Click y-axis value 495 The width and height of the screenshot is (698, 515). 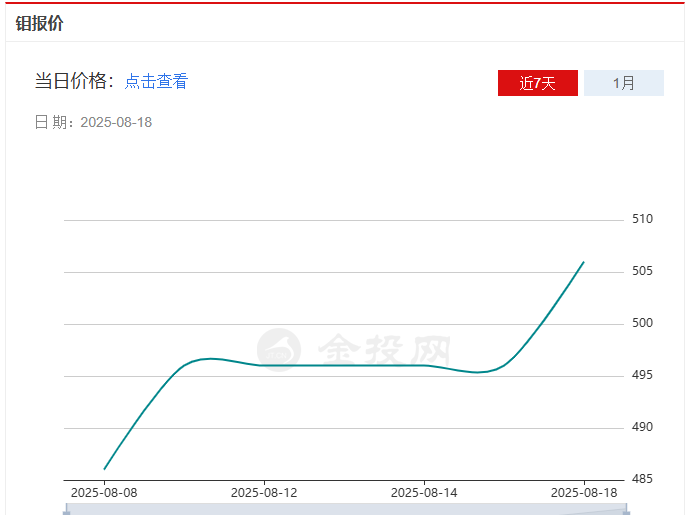[642, 375]
